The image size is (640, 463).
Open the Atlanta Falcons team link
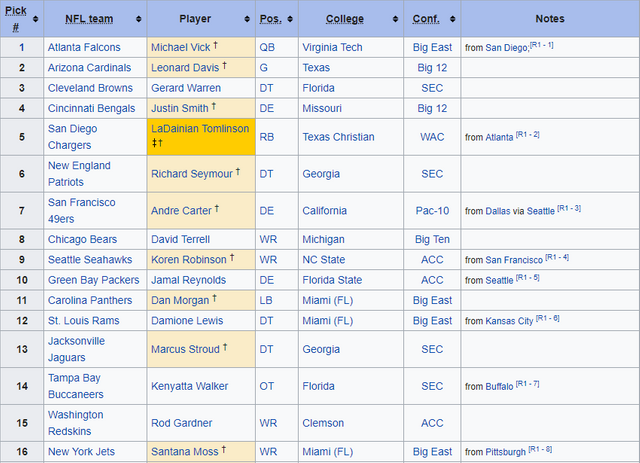click(84, 47)
